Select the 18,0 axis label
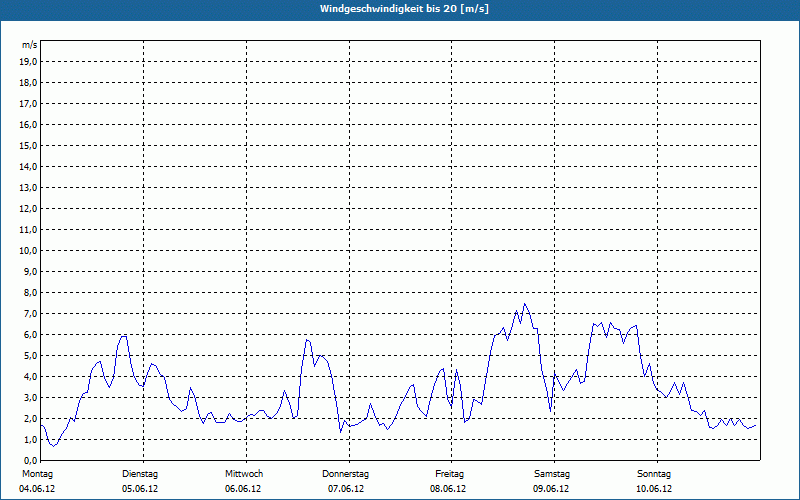 pos(28,83)
